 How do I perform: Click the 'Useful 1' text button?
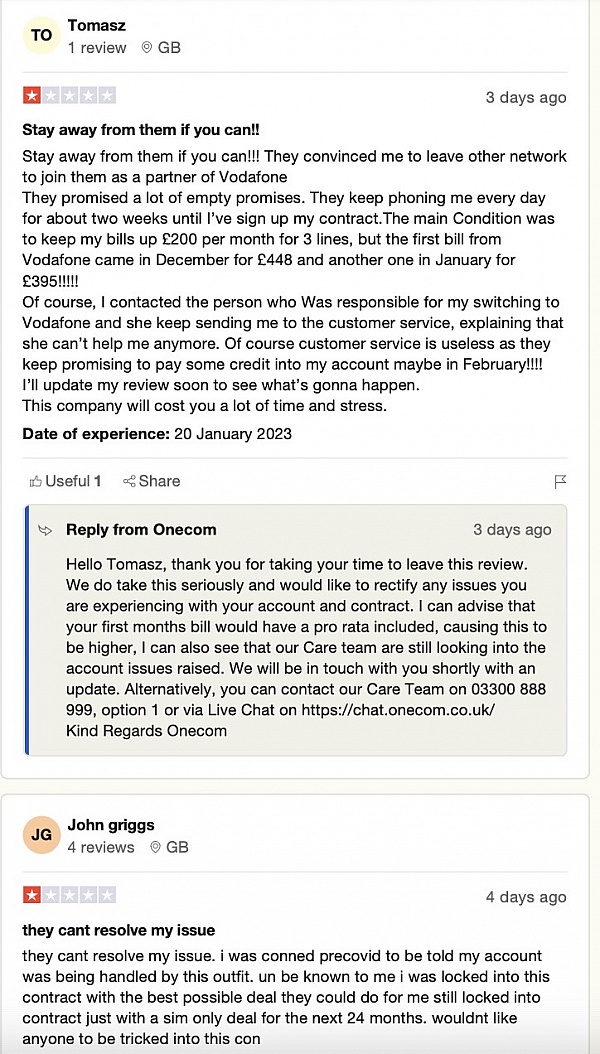tap(73, 481)
